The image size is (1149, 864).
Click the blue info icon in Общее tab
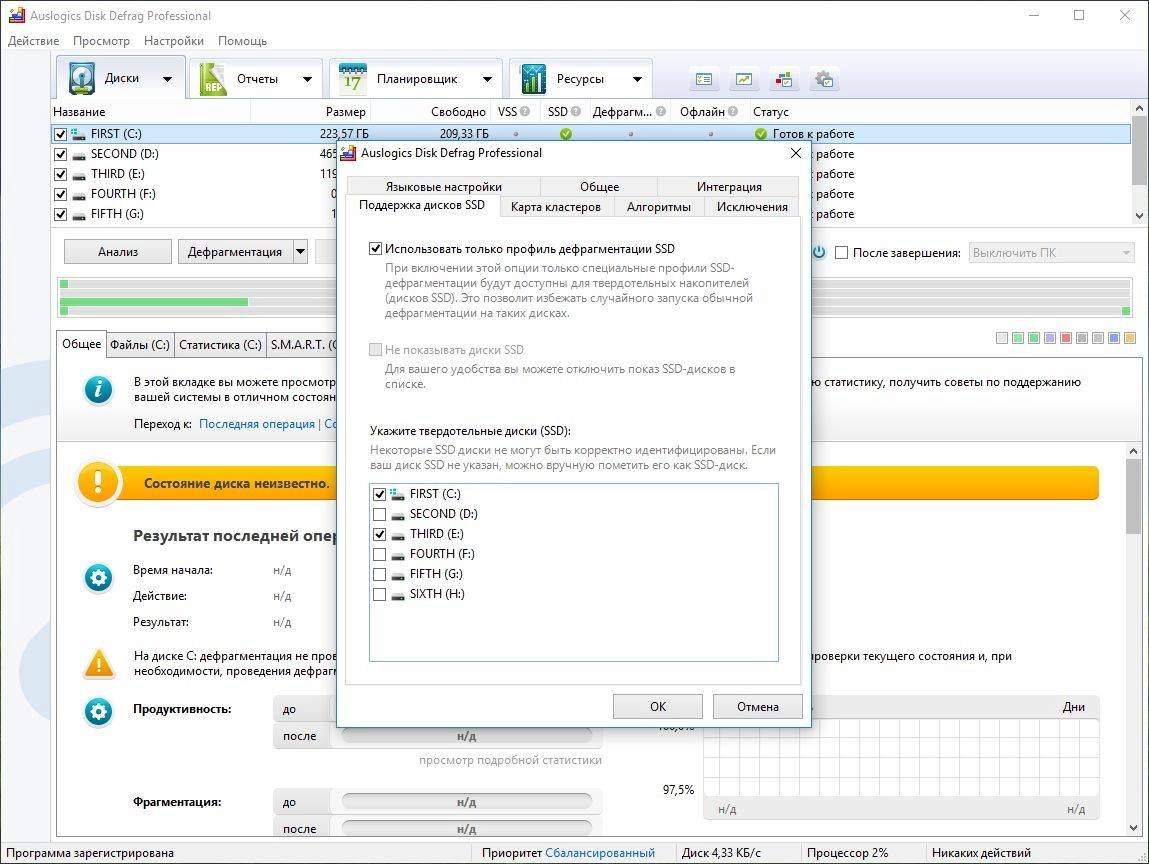coord(98,389)
